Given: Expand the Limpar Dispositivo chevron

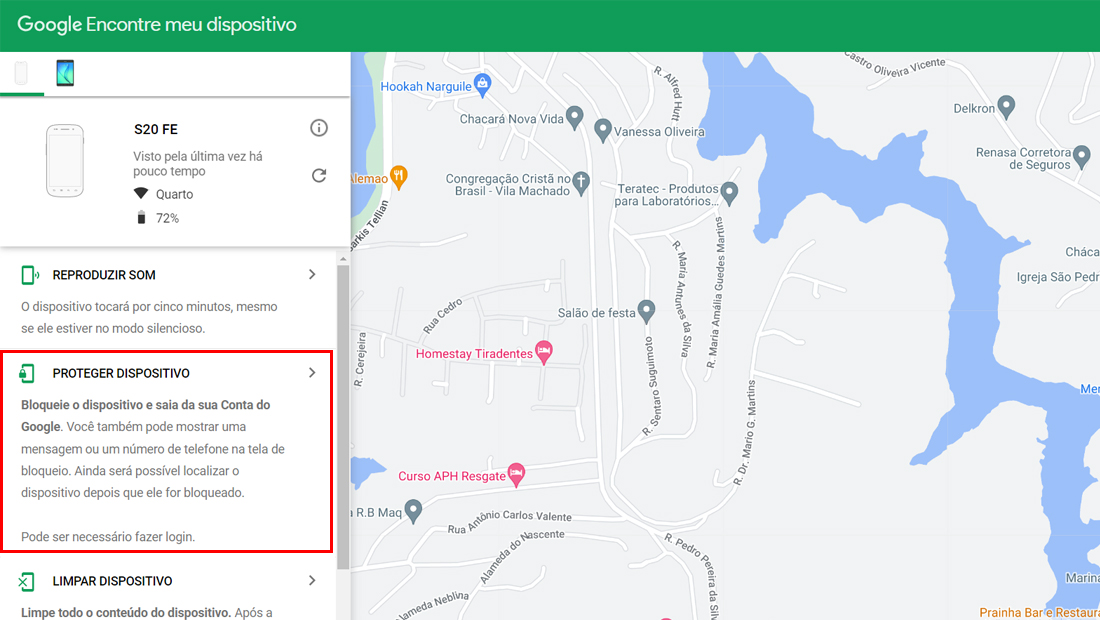Looking at the screenshot, I should [x=312, y=580].
